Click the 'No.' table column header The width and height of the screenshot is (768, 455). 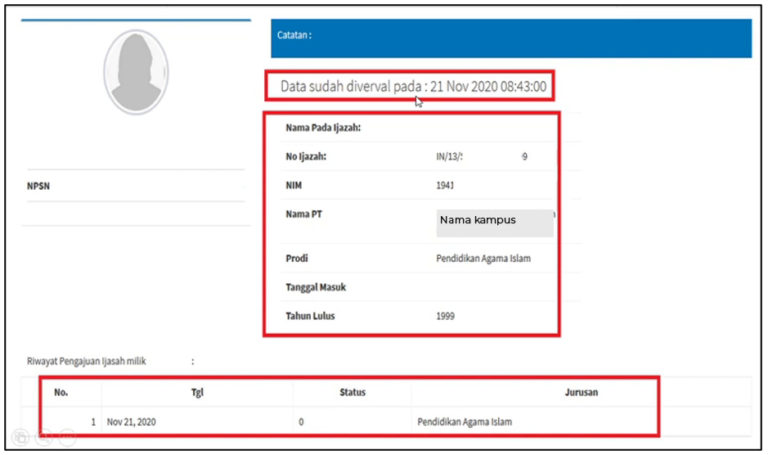pyautogui.click(x=61, y=392)
